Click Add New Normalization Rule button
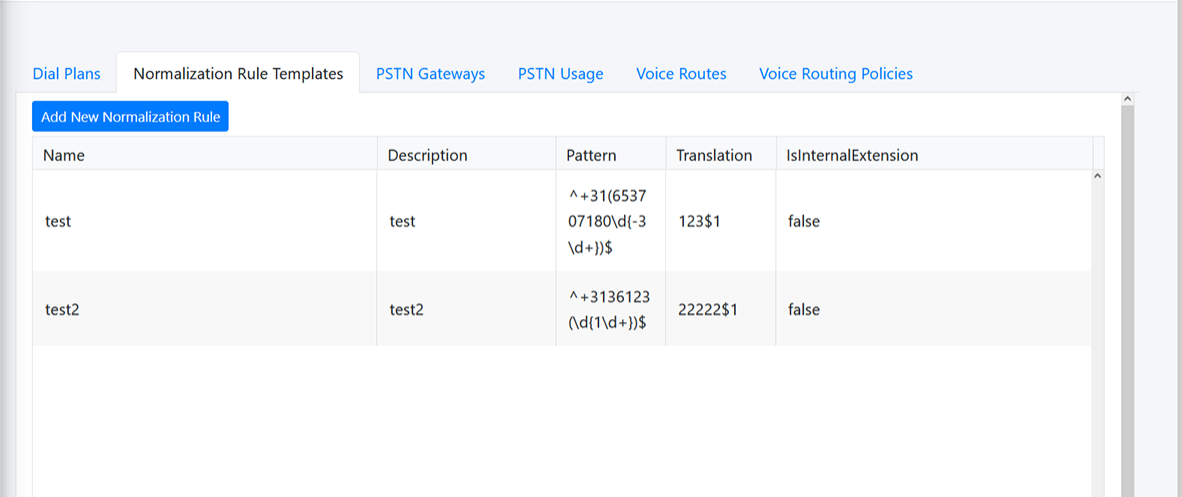Viewport: 1182px width, 497px height. 130,116
